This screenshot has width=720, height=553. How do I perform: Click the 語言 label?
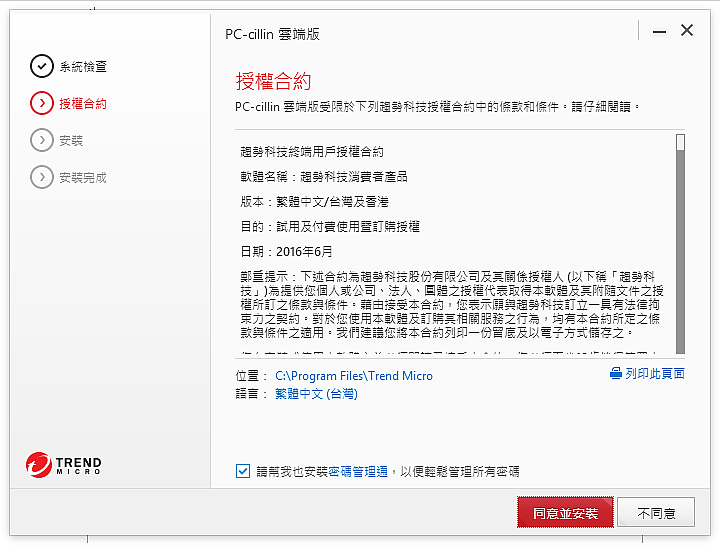(251, 394)
